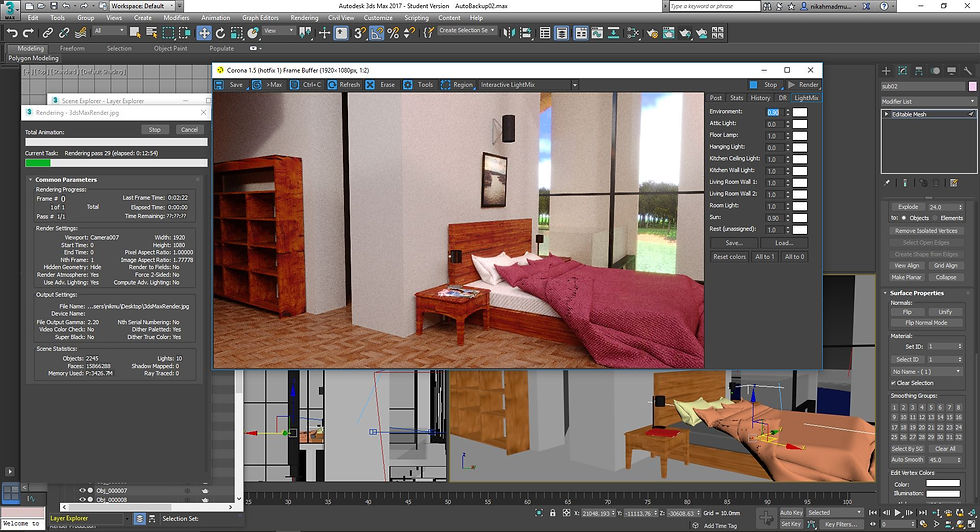Click the All to 1 LightMix button
Viewport: 980px width, 532px height.
point(764,257)
